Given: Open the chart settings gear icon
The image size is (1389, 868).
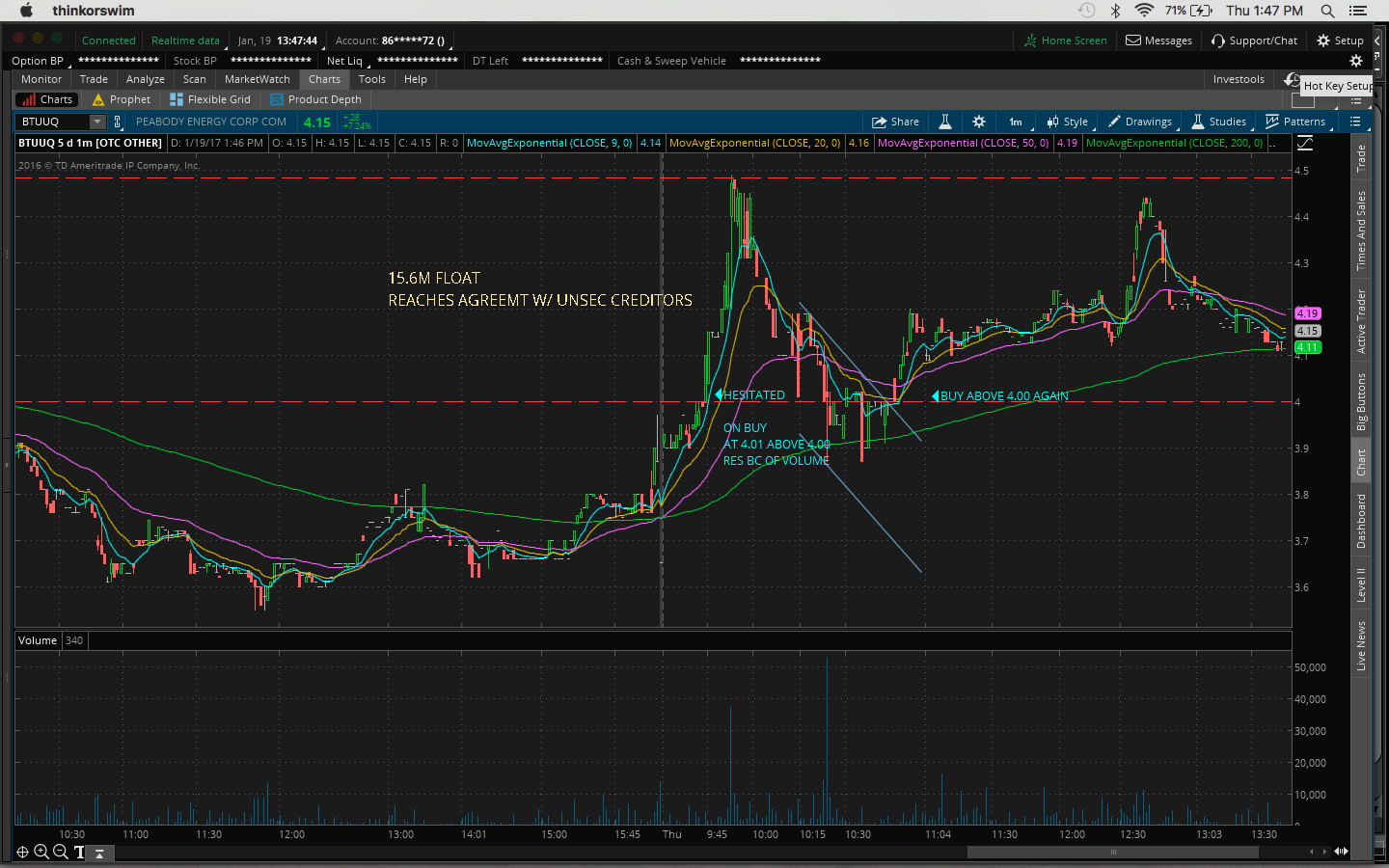Looking at the screenshot, I should click(979, 122).
